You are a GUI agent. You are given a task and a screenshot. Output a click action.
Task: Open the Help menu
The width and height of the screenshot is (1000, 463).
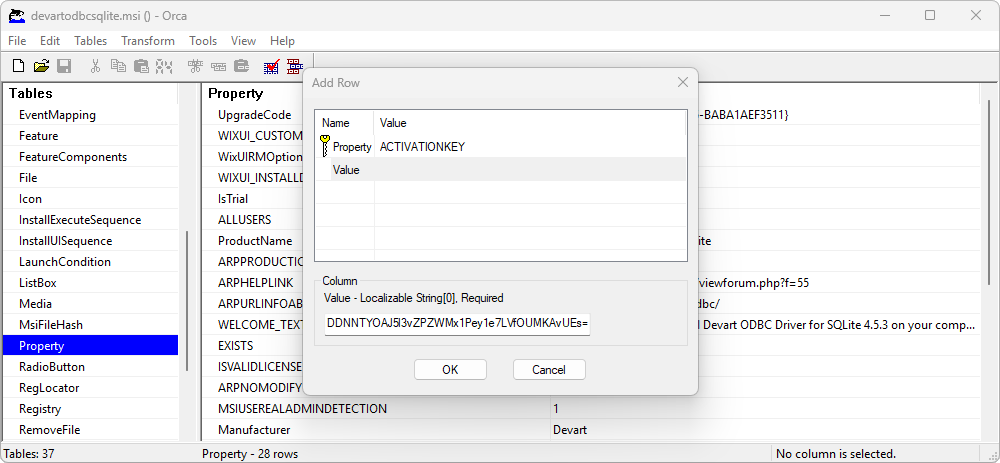tap(282, 41)
